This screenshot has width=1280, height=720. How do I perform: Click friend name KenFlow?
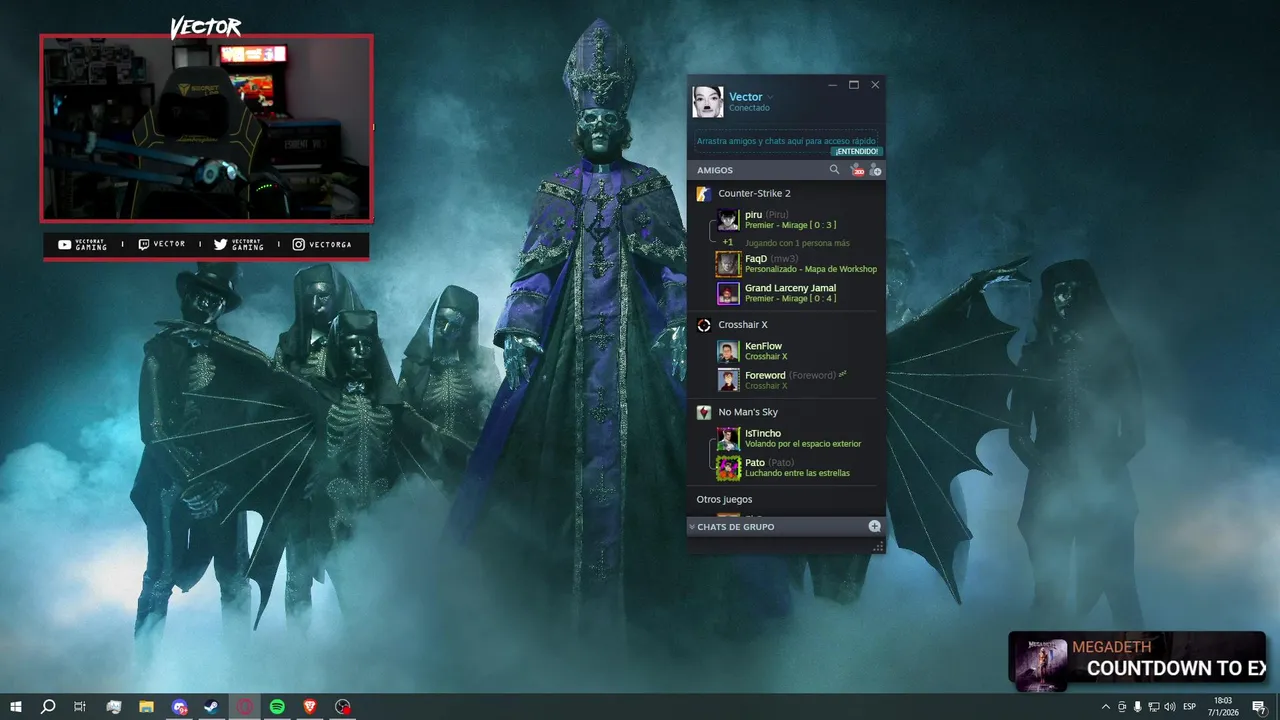tap(763, 346)
